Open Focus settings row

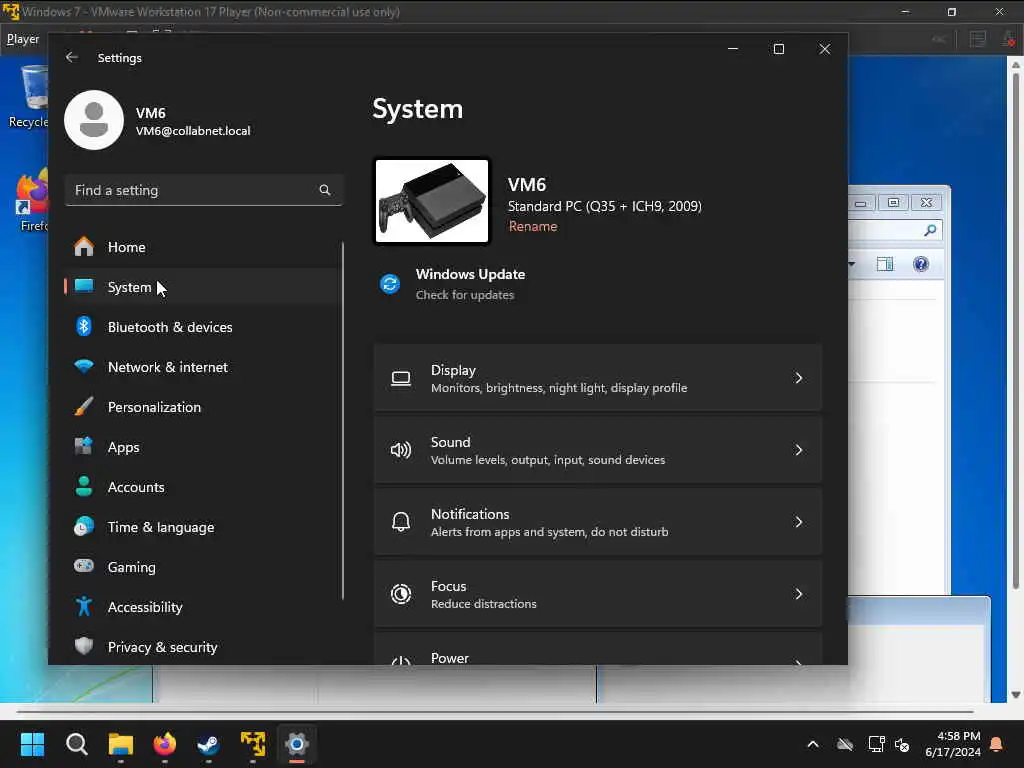point(598,594)
